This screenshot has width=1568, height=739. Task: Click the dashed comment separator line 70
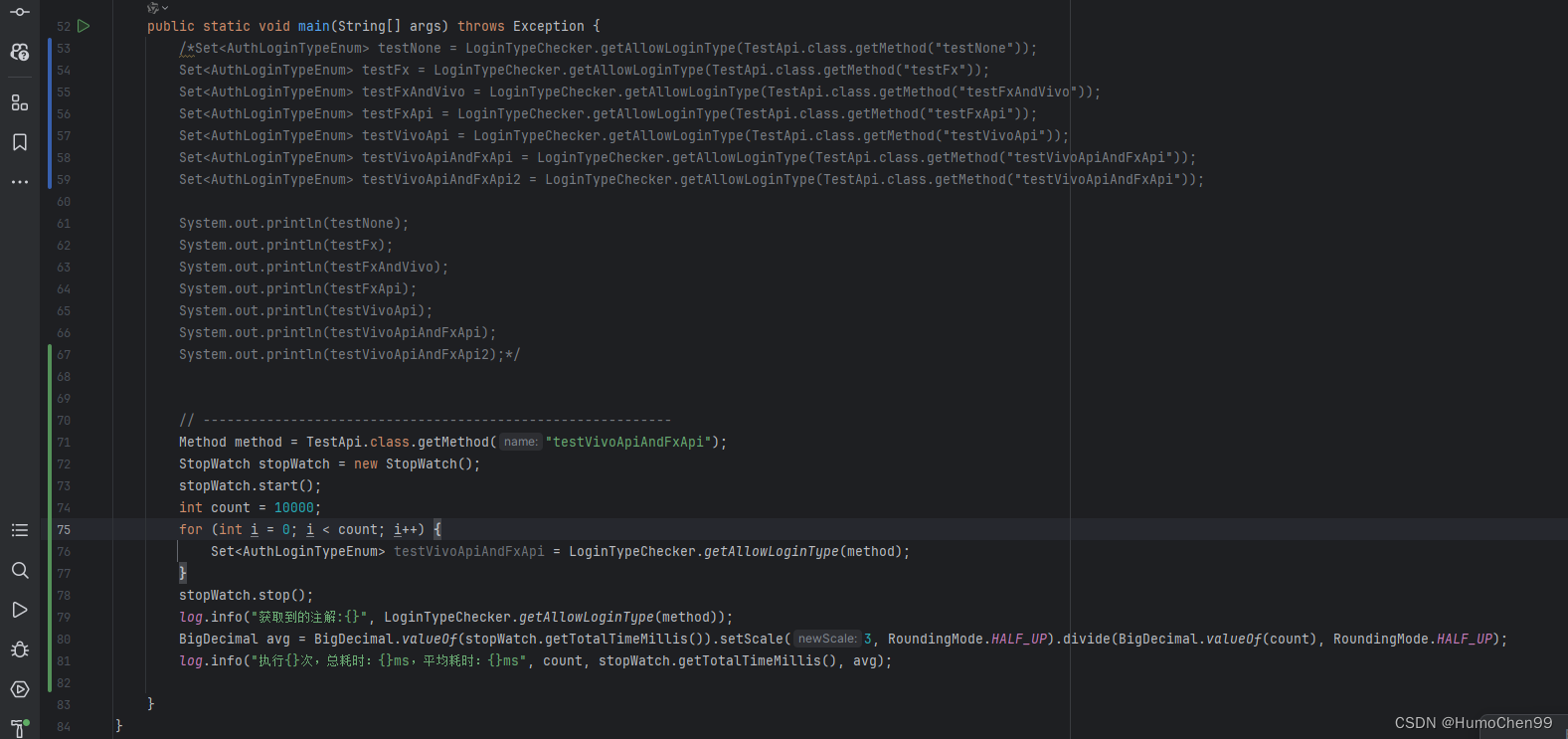pyautogui.click(x=426, y=420)
